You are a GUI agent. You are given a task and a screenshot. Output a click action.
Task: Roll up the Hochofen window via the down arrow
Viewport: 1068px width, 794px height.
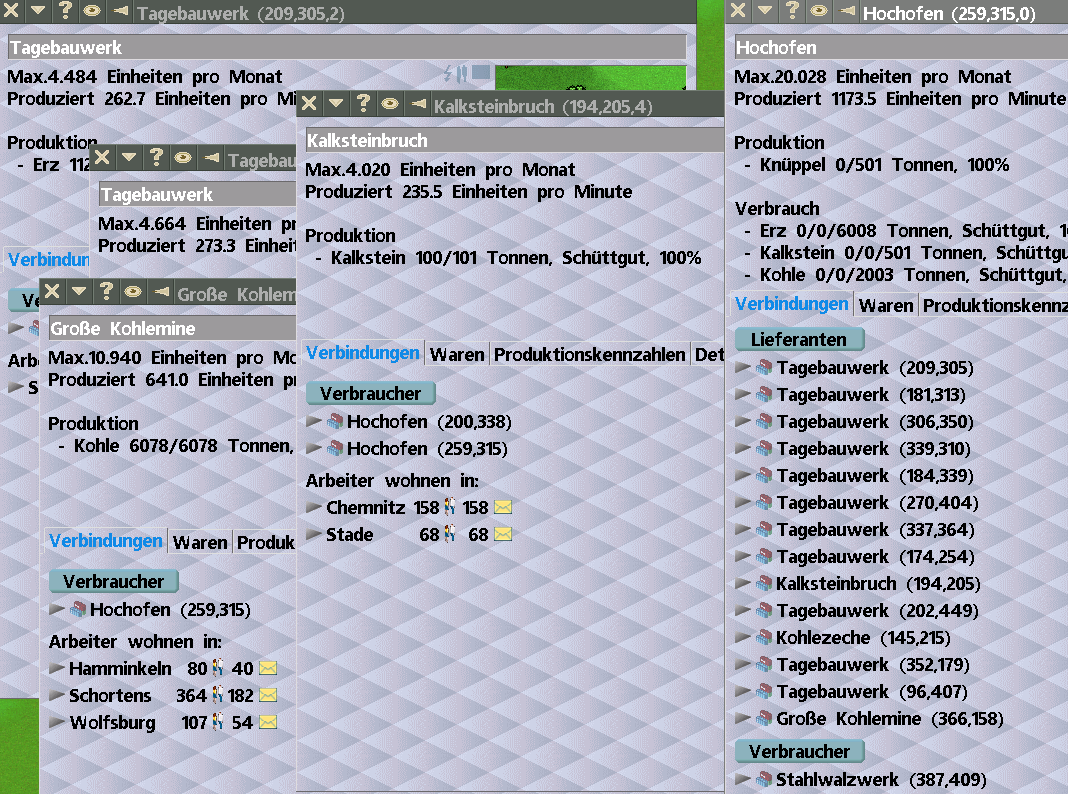765,11
